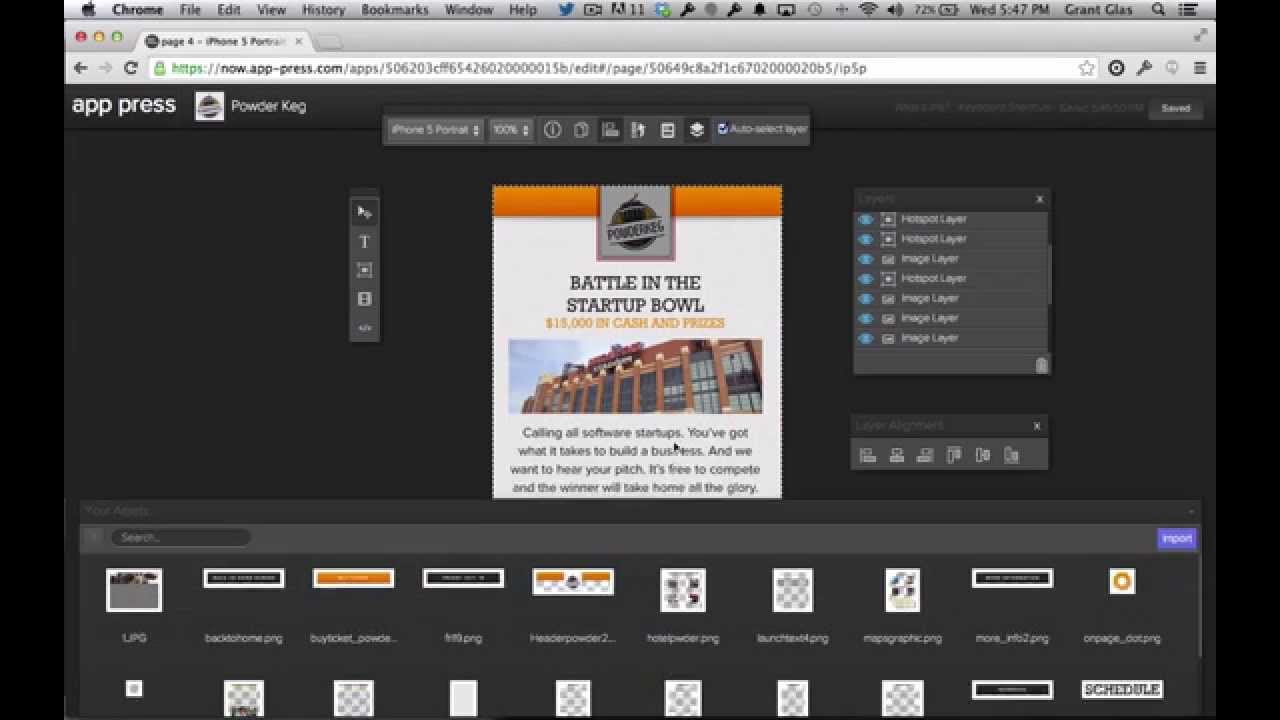
Task: Select the more_info2.png asset thumbnail
Action: (x=1012, y=578)
